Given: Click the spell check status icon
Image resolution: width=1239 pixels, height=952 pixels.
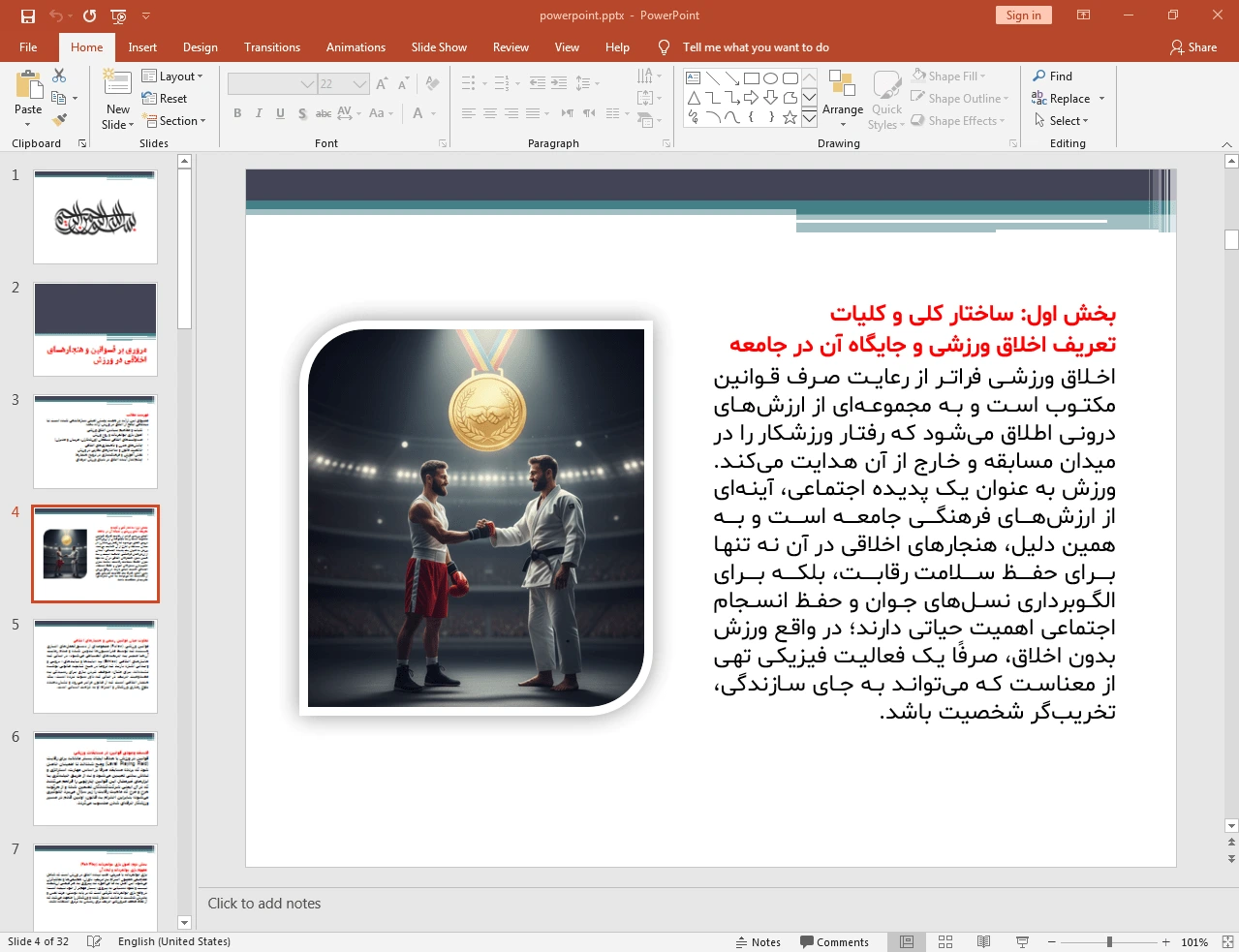Looking at the screenshot, I should click(94, 941).
